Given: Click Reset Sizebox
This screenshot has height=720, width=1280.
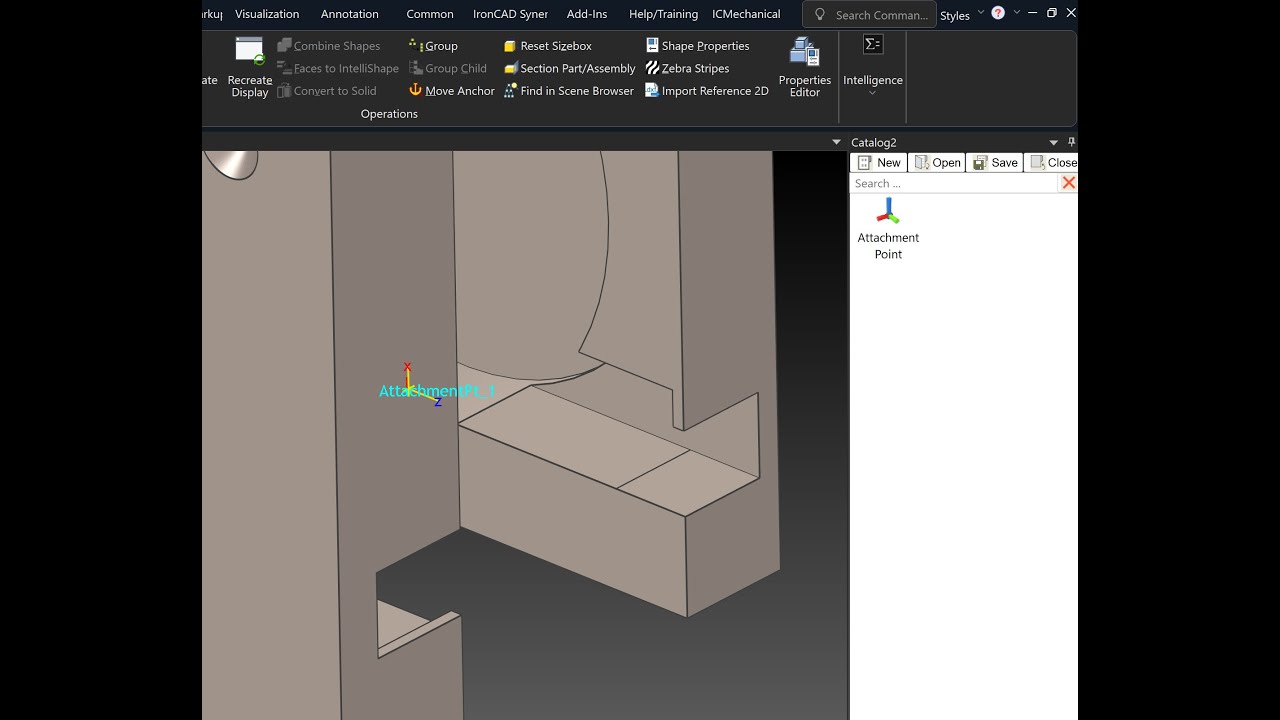Looking at the screenshot, I should [548, 46].
